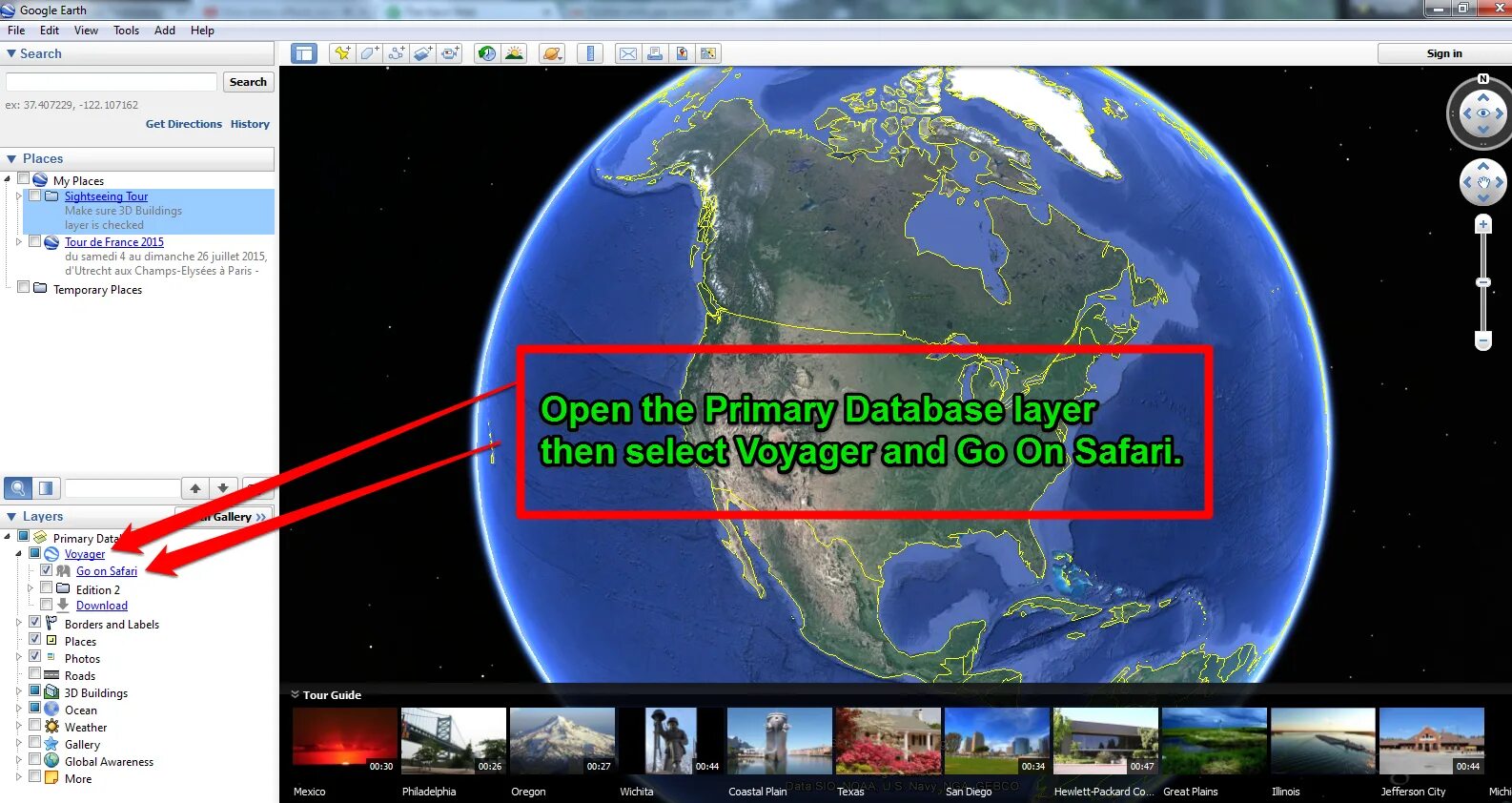The height and width of the screenshot is (803, 1512).
Task: Click the Search button
Action: 248,82
